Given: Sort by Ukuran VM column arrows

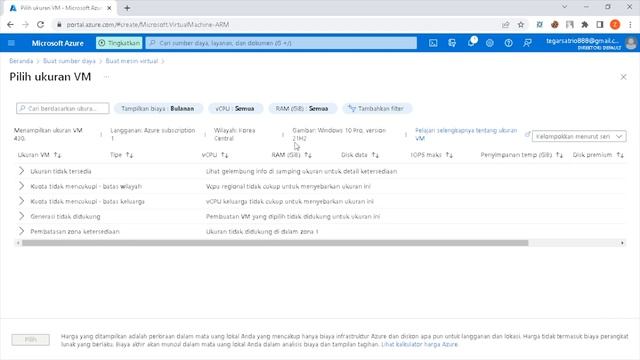Looking at the screenshot, I should pyautogui.click(x=57, y=155).
